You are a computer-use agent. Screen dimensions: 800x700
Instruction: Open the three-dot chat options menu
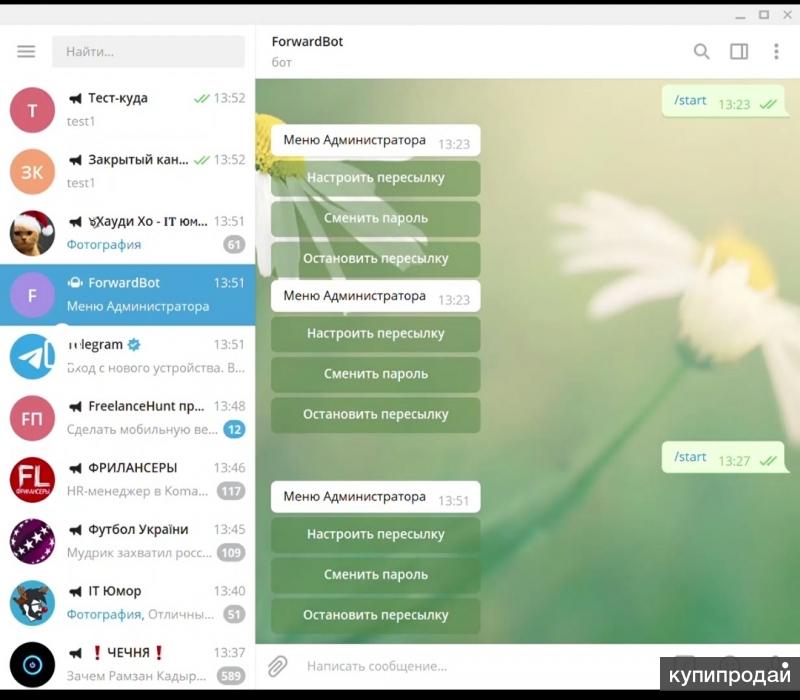776,51
